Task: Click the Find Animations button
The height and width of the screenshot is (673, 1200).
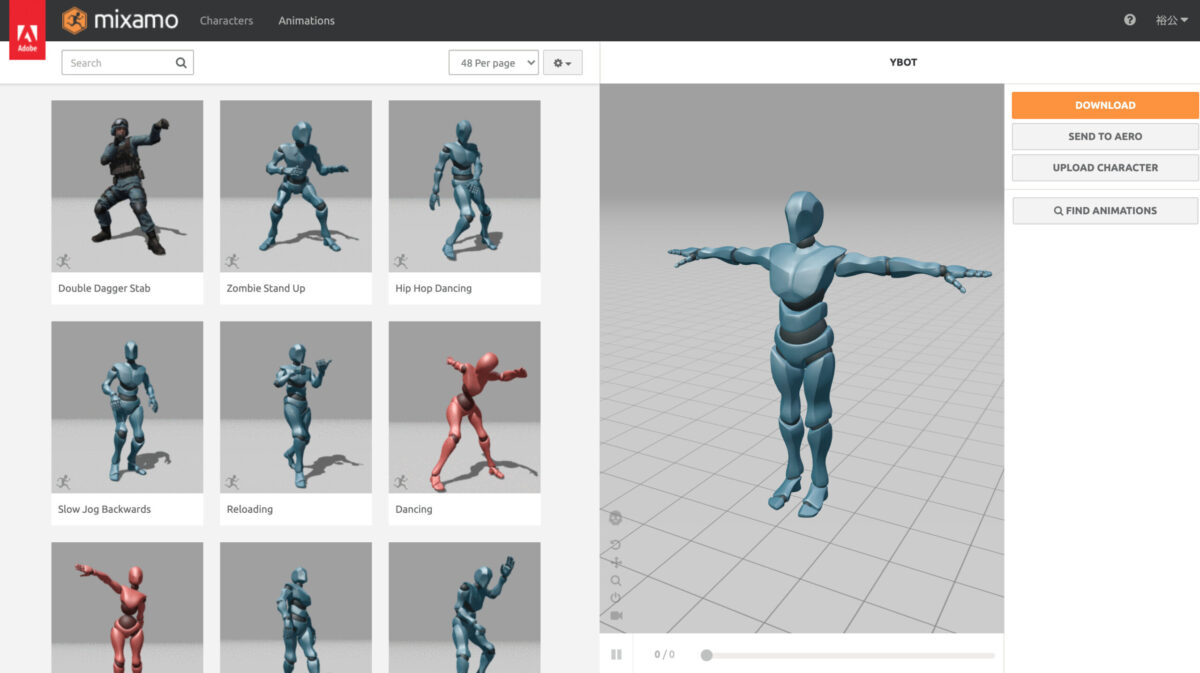Action: pyautogui.click(x=1105, y=211)
